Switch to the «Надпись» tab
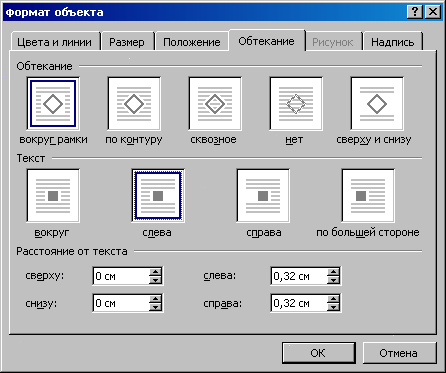Image resolution: width=446 pixels, height=373 pixels. (x=393, y=42)
